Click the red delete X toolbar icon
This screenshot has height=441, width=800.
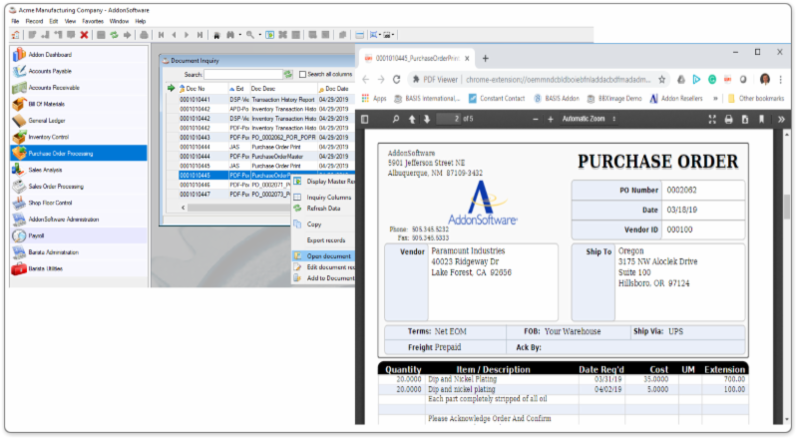click(84, 34)
